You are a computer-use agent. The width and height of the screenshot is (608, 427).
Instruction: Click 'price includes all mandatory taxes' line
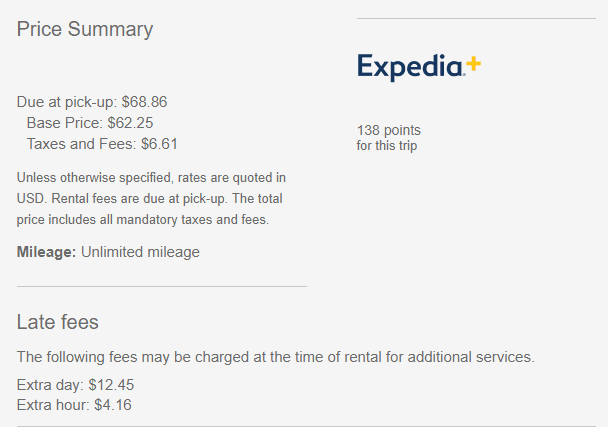coord(143,220)
